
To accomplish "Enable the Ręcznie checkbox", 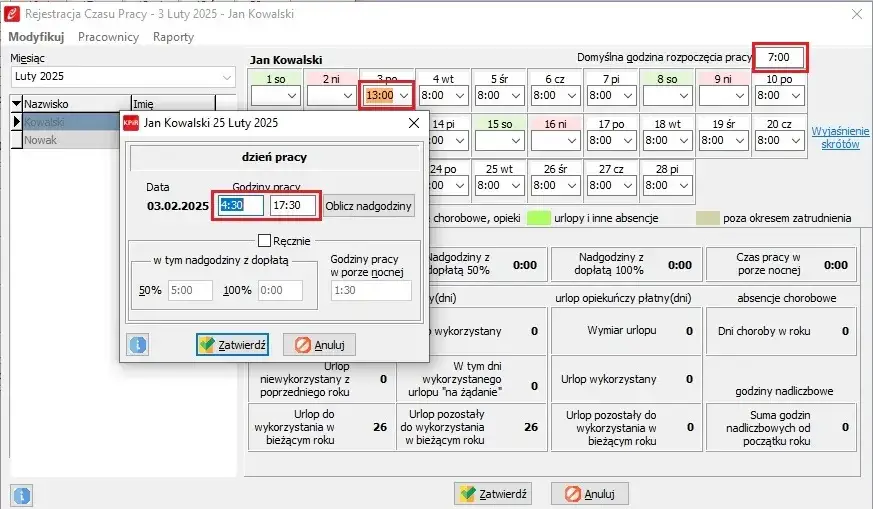I will (x=265, y=240).
